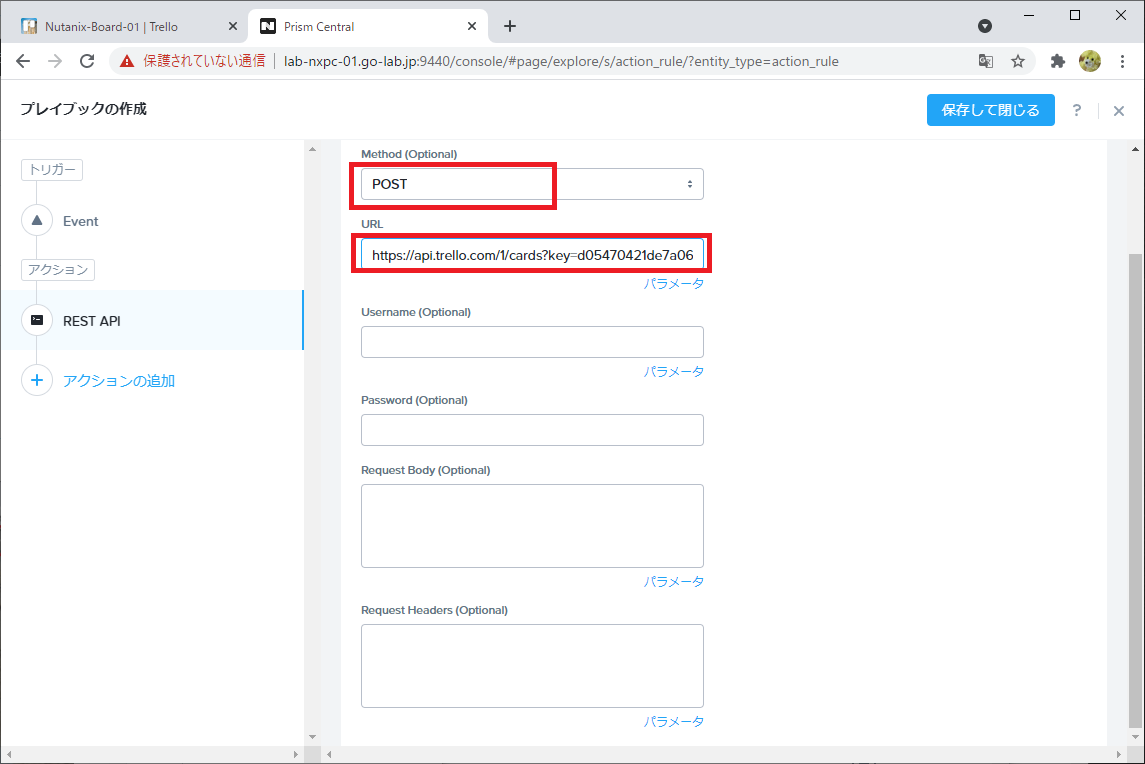Image resolution: width=1145 pixels, height=764 pixels.
Task: Focus the Username input field
Action: coord(532,342)
